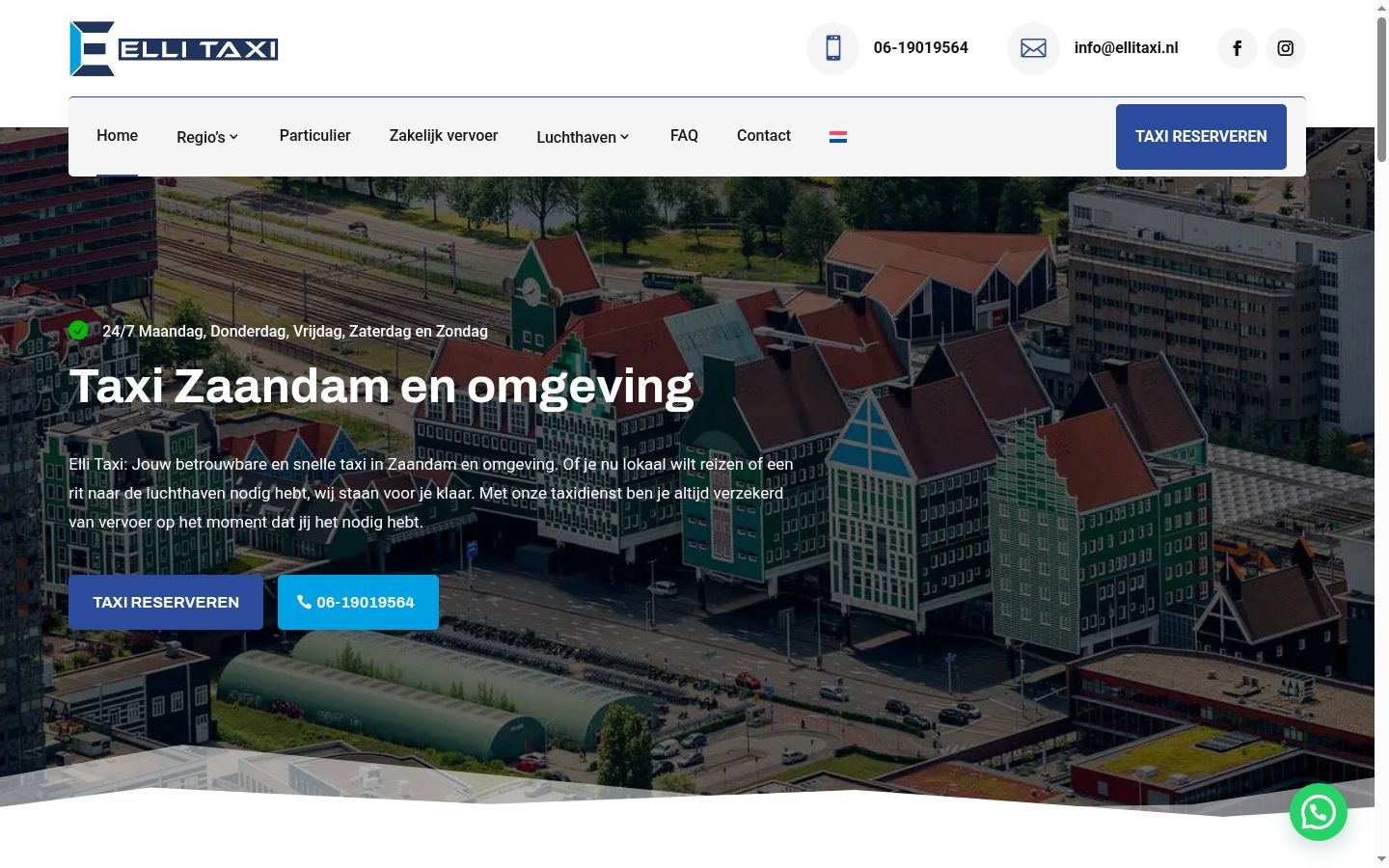Expand the Regio's dropdown menu
Viewport: 1389px width, 868px height.
point(207,137)
